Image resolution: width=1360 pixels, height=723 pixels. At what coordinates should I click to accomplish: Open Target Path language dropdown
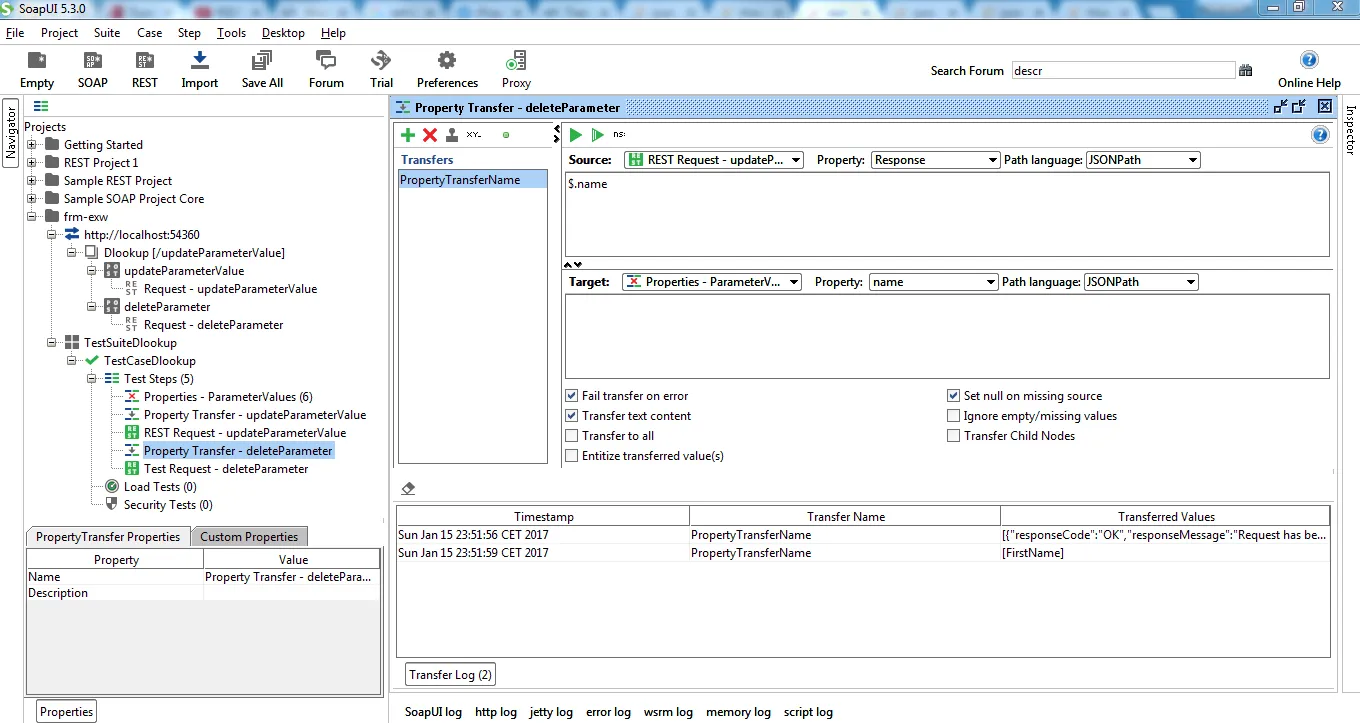(1141, 282)
